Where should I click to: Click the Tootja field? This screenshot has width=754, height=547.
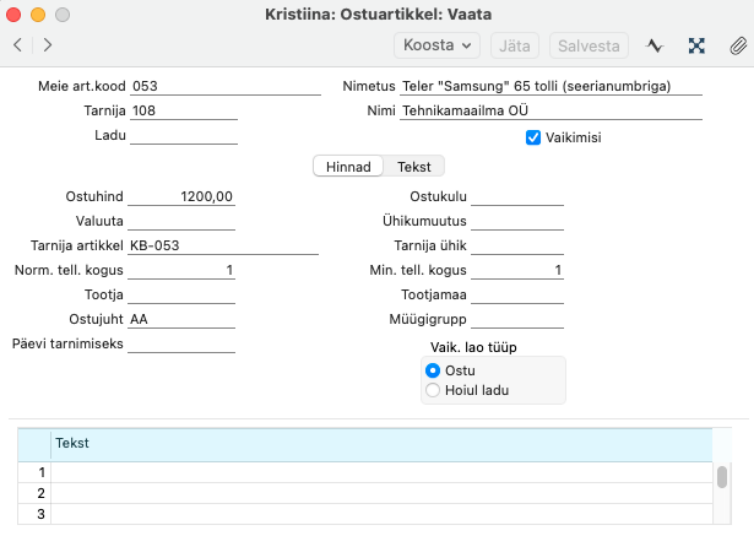coord(181,295)
